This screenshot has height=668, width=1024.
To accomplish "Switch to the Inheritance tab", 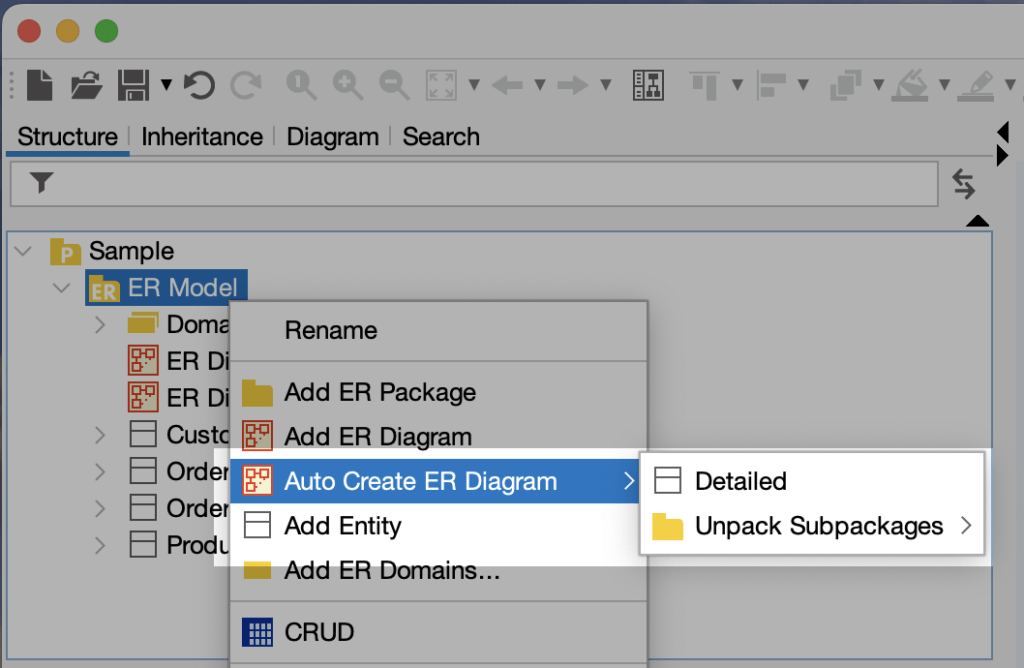I will coord(202,137).
